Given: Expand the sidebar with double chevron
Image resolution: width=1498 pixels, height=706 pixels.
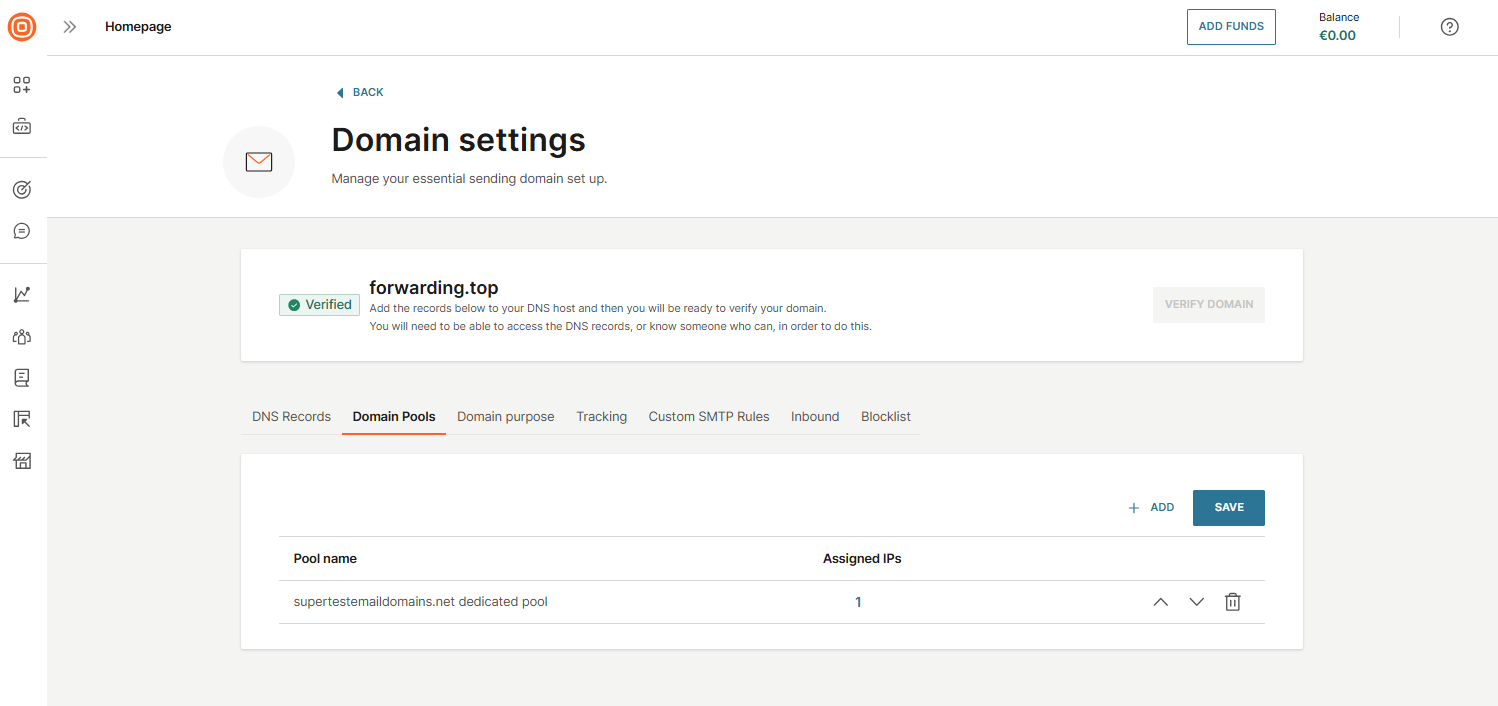Looking at the screenshot, I should 70,27.
